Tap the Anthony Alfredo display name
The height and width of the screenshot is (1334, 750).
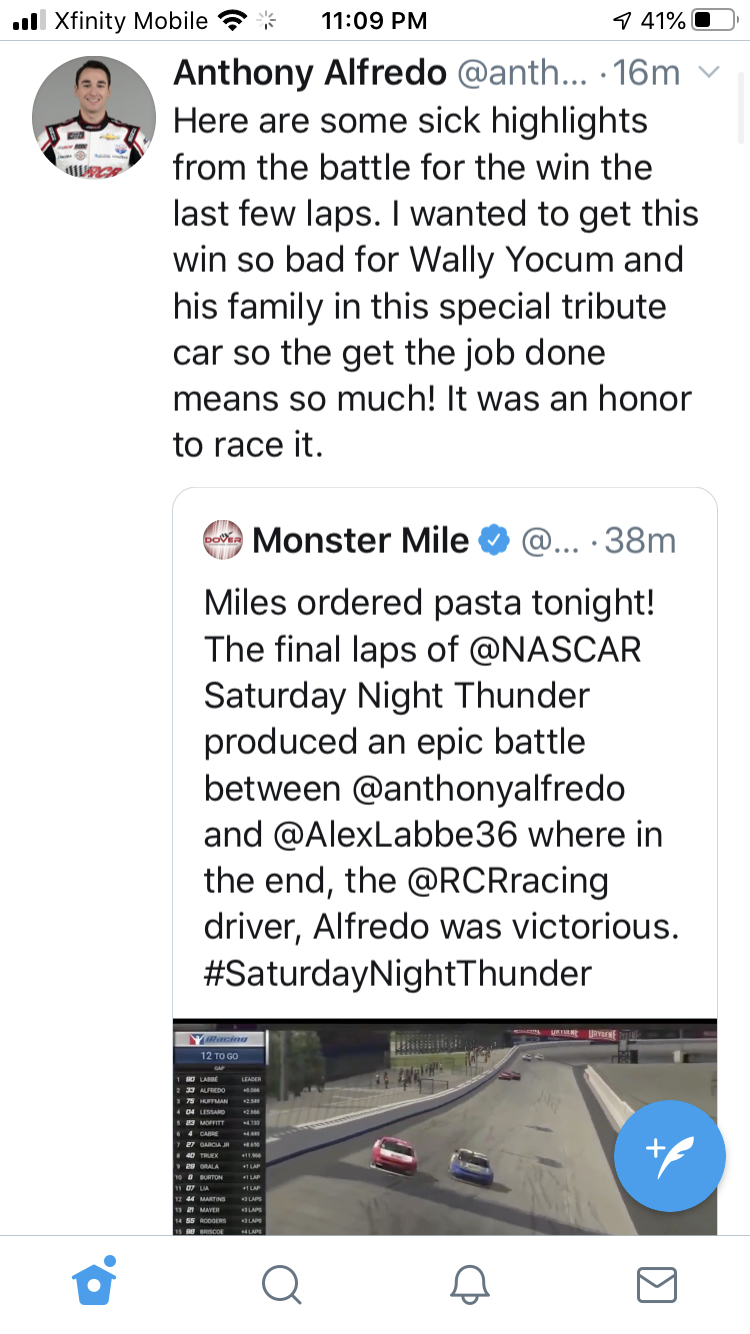click(x=309, y=73)
